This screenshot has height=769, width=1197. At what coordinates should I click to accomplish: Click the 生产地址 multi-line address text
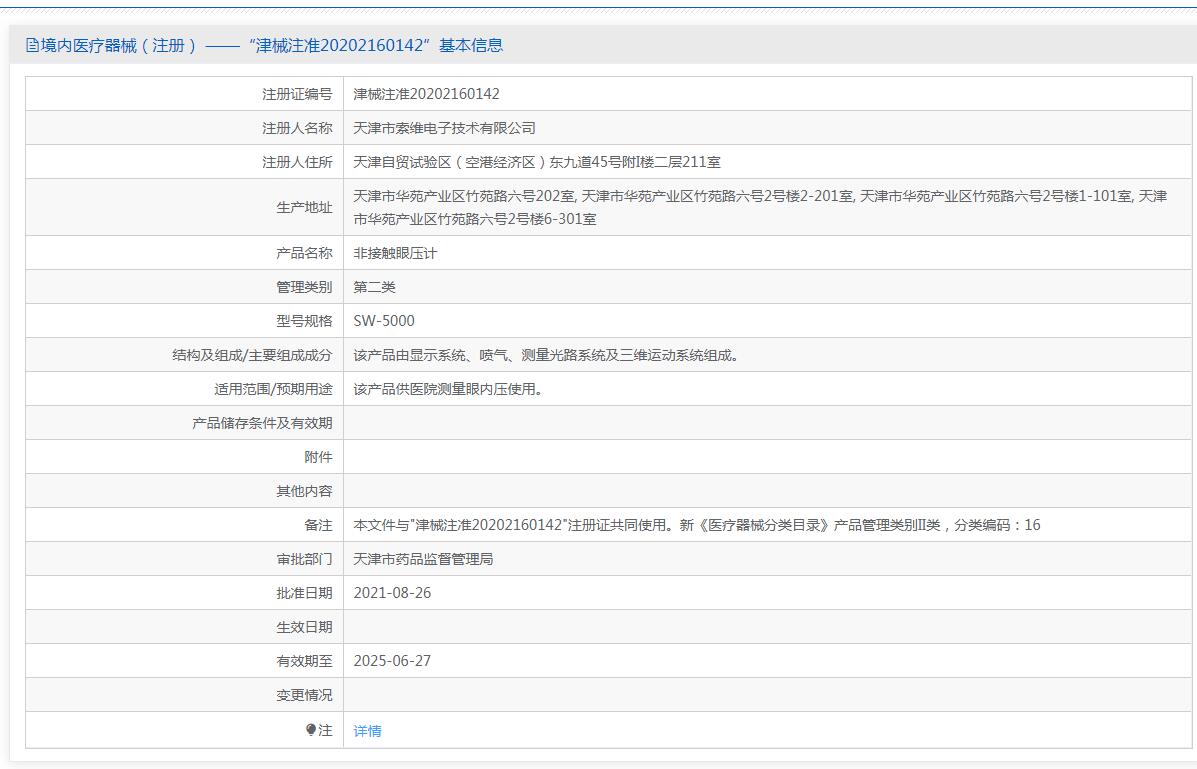(x=760, y=207)
